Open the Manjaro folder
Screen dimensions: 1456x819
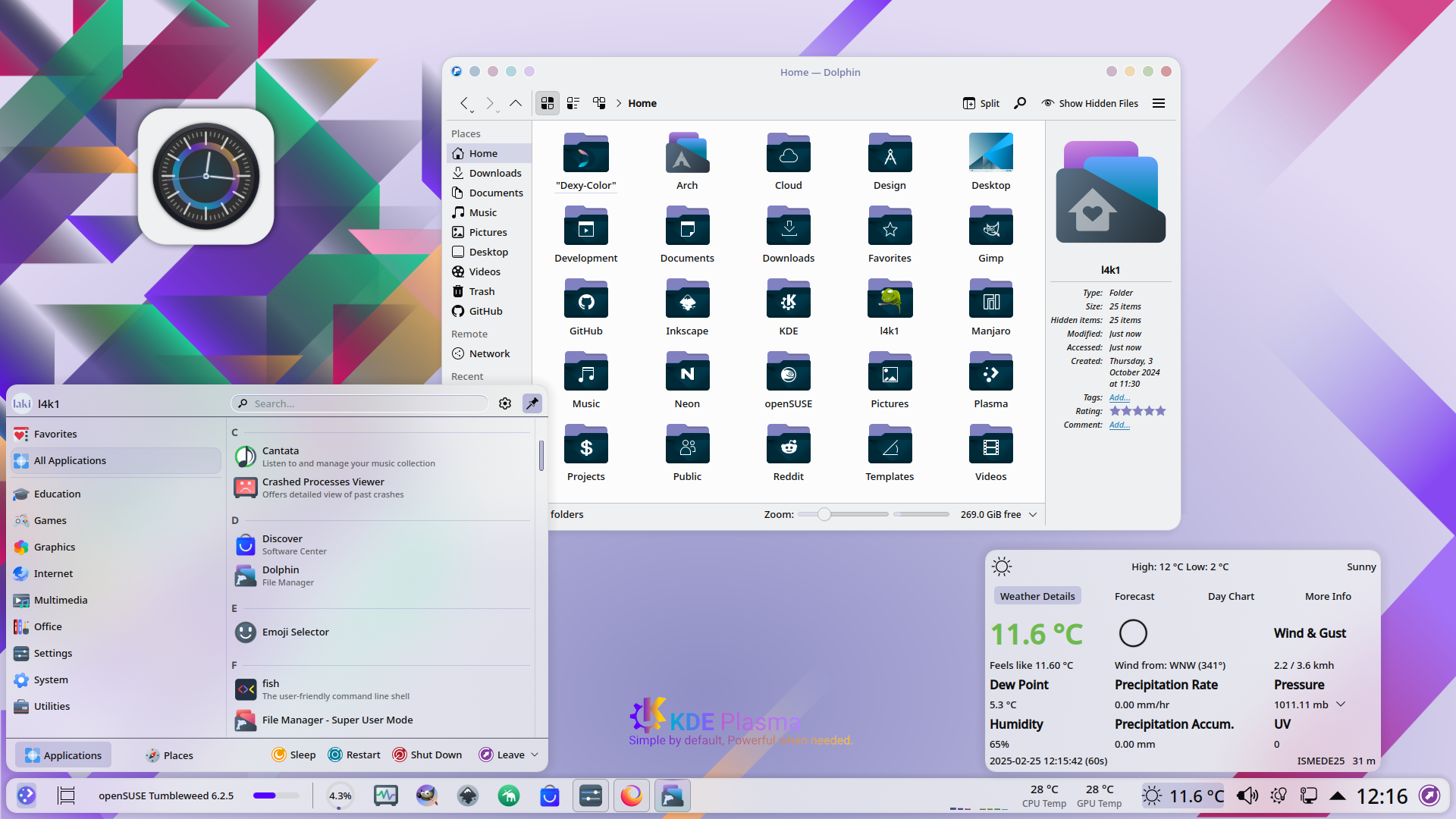pos(990,300)
